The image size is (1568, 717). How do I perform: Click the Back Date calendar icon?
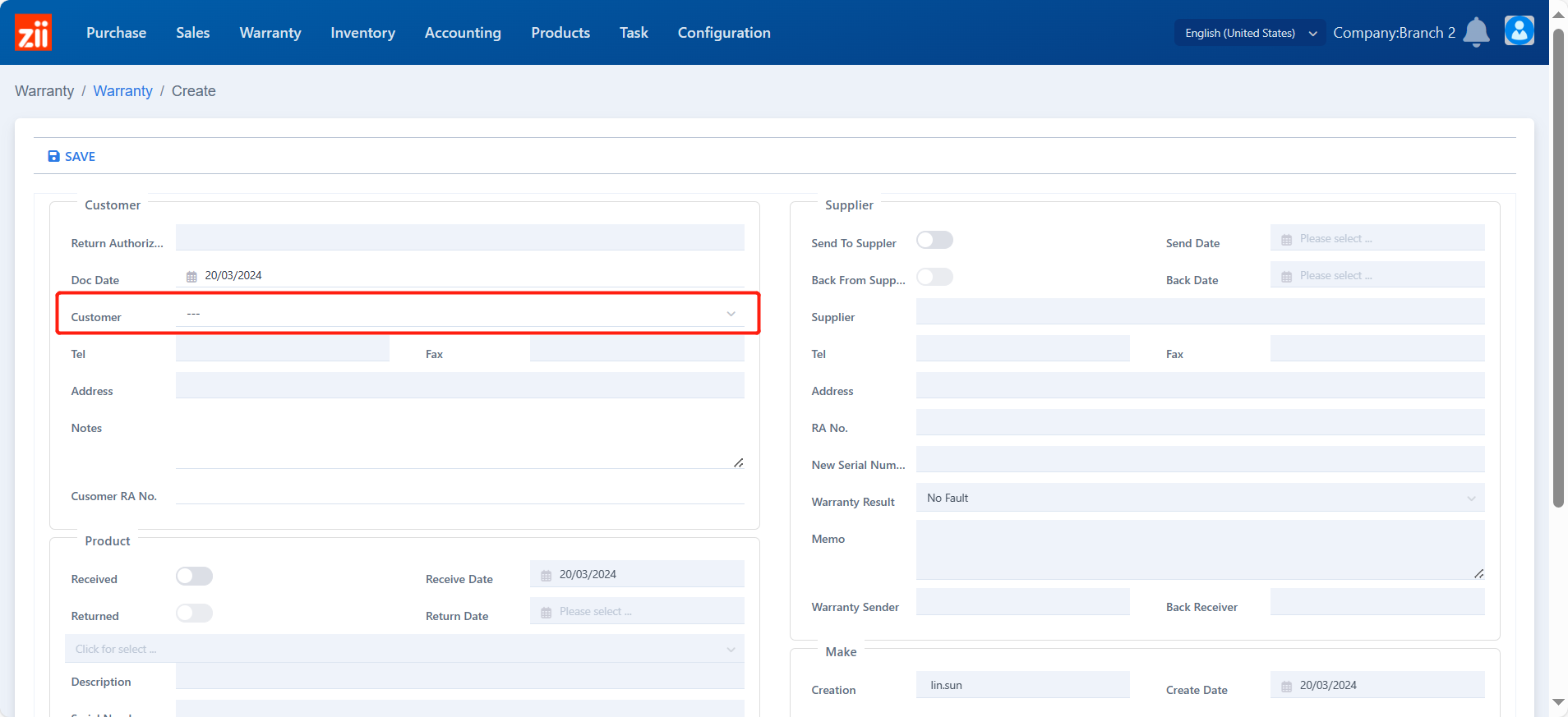1286,276
